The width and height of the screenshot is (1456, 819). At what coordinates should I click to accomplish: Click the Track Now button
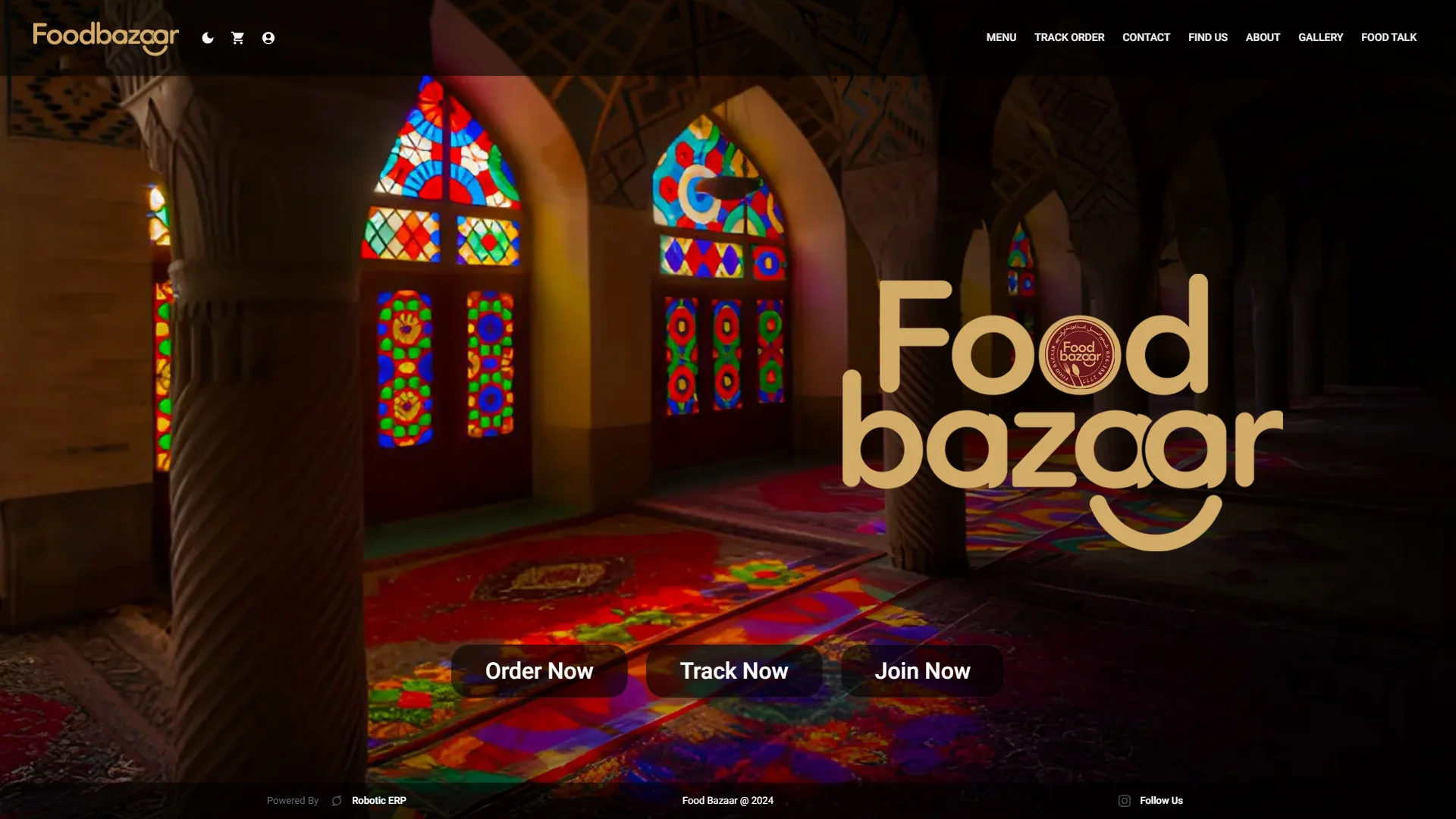734,671
